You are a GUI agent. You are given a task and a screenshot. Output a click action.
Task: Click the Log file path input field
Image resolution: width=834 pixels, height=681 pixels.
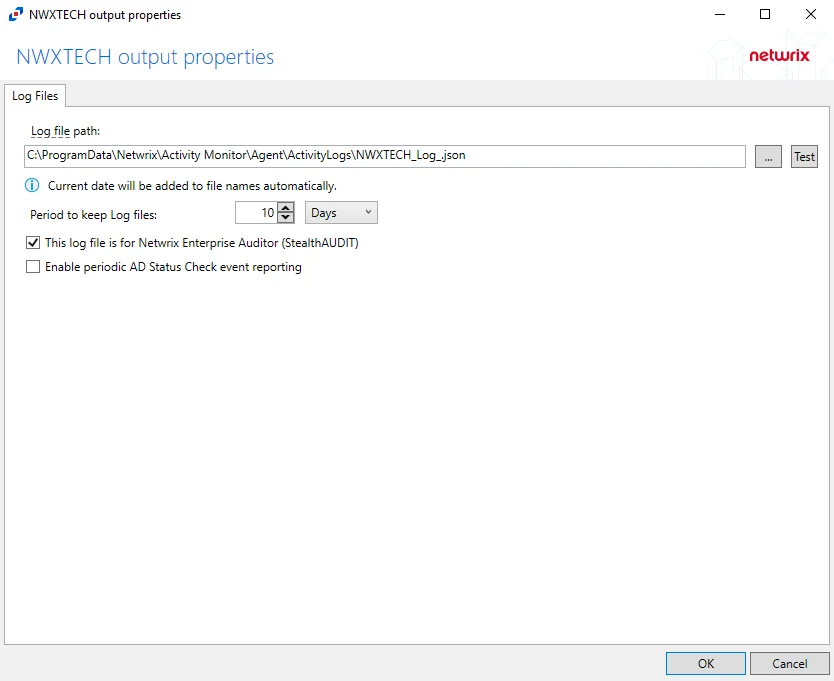[385, 156]
